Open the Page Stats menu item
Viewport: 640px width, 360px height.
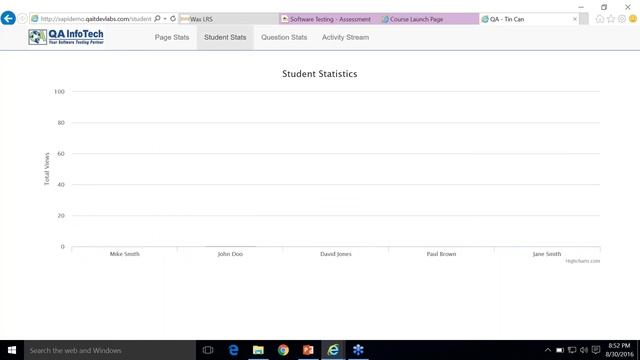(172, 37)
